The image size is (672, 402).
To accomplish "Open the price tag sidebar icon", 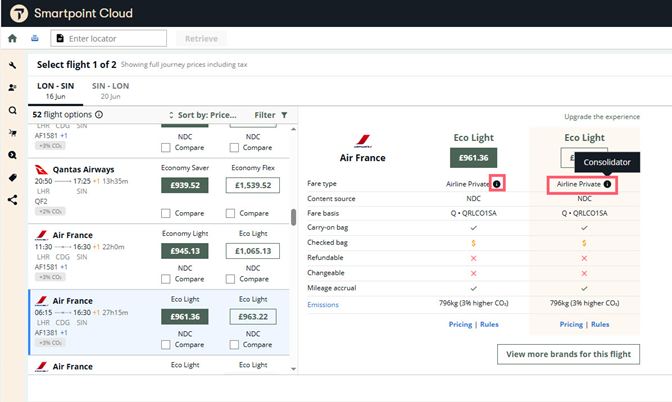I will tap(12, 177).
